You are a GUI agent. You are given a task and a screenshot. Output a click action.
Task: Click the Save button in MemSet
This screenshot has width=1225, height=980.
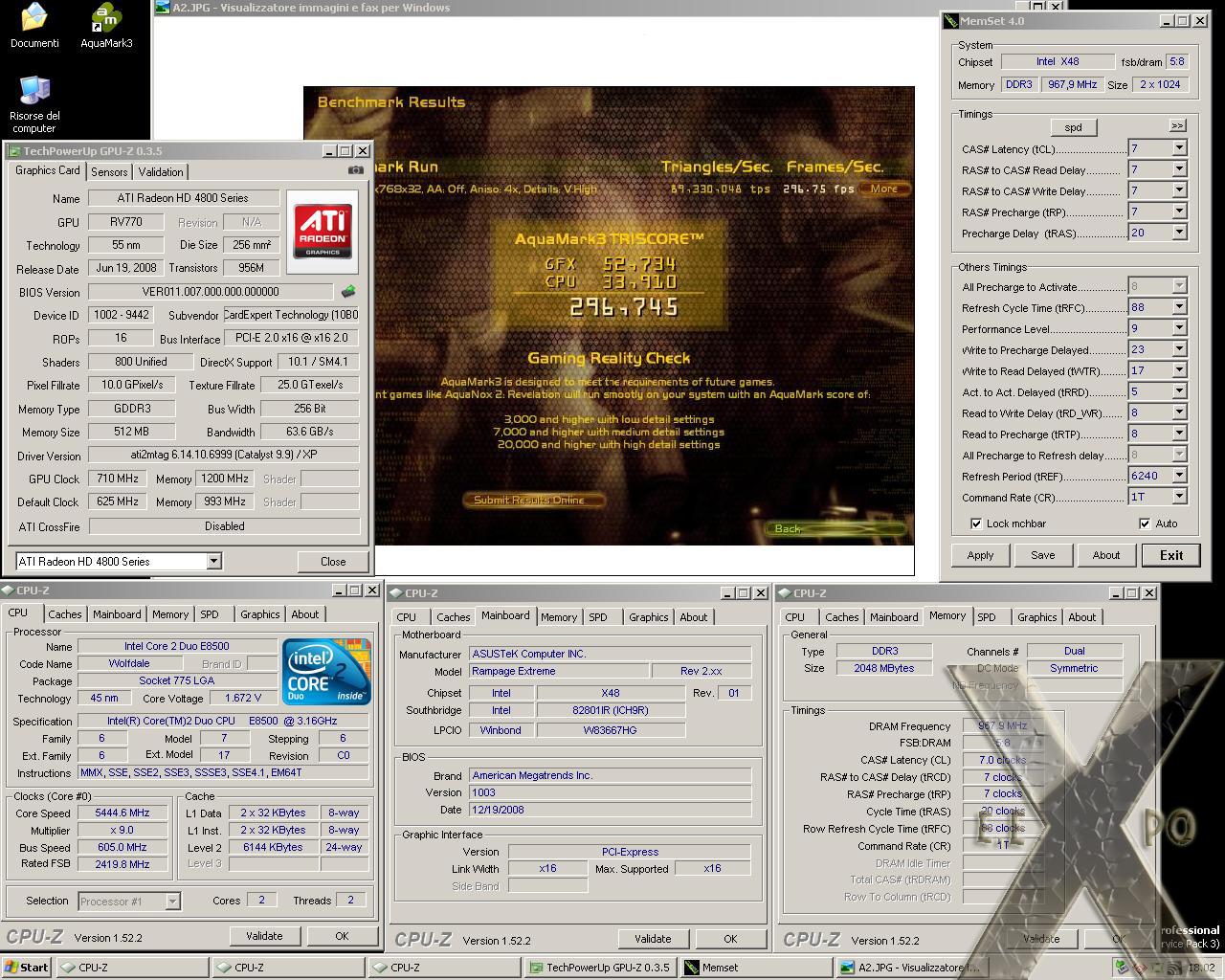point(1043,555)
